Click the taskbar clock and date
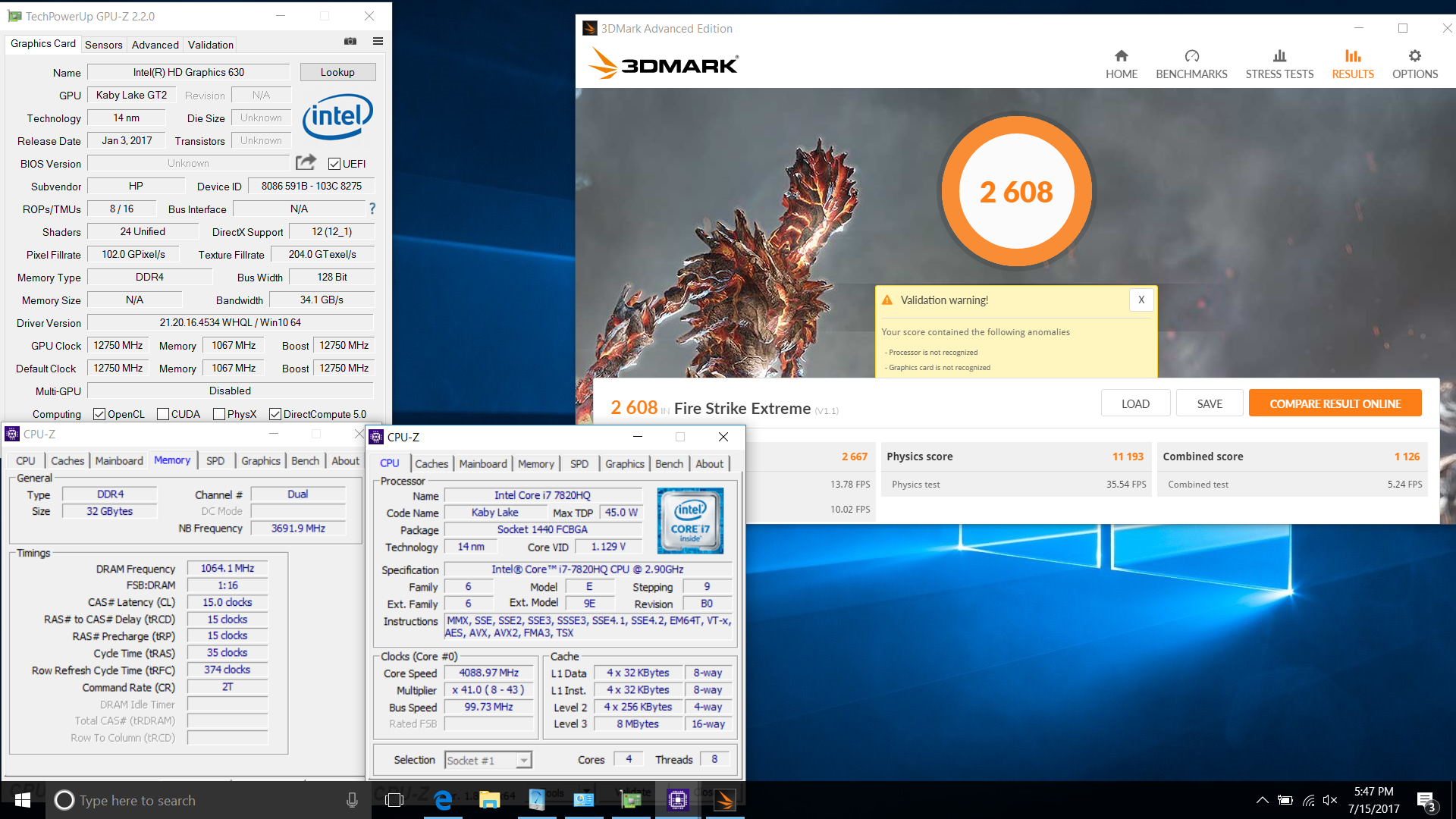 tap(1373, 800)
